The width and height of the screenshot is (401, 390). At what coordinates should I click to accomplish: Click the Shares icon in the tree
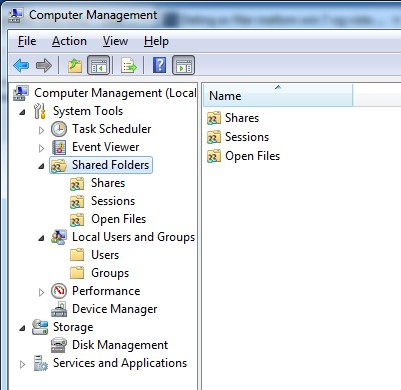pyautogui.click(x=77, y=183)
